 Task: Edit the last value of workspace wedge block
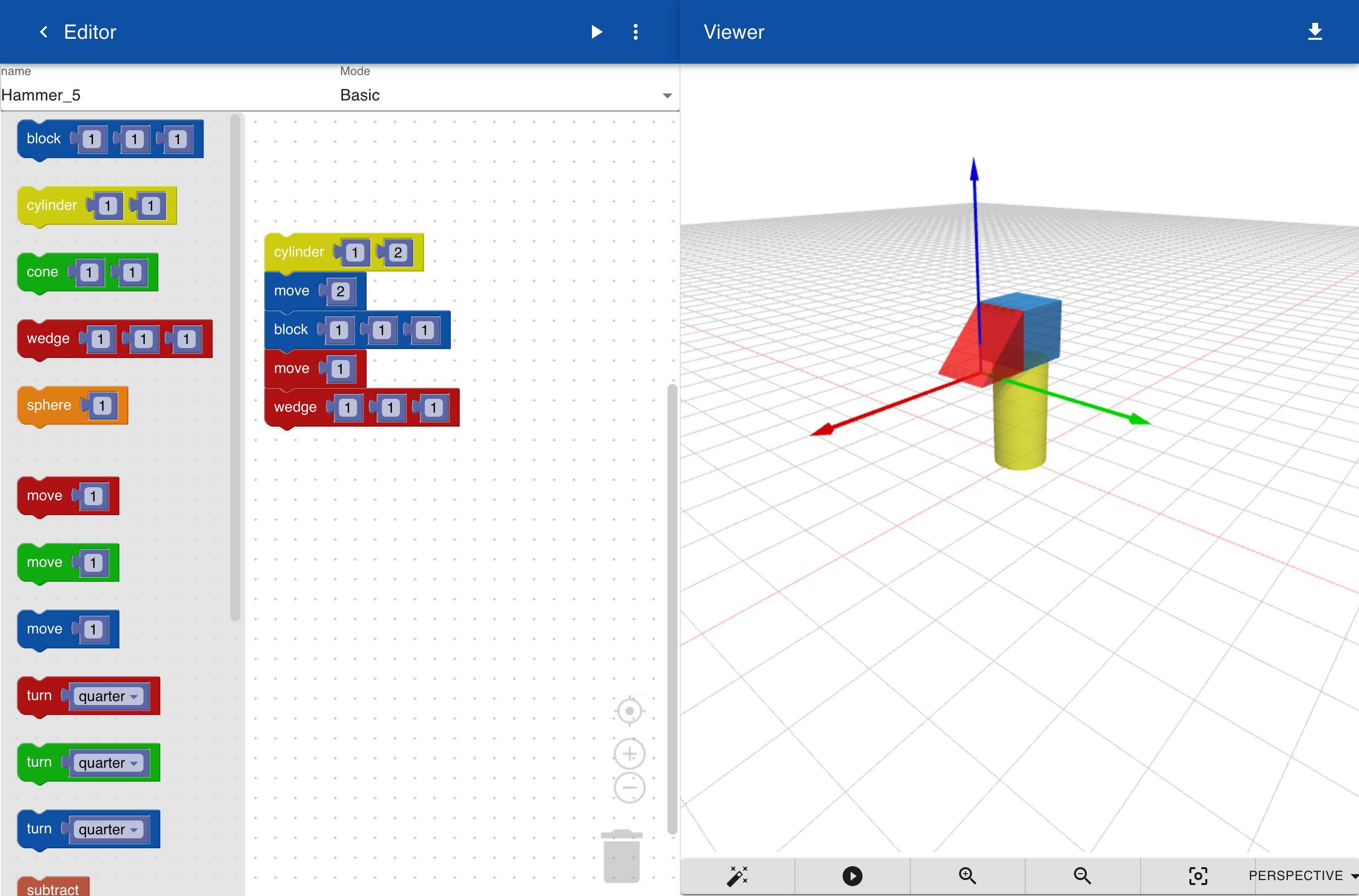[x=433, y=408]
